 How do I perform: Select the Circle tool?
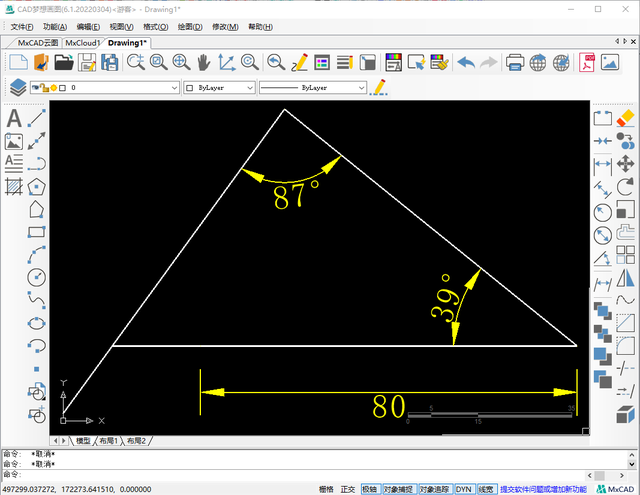(37, 277)
